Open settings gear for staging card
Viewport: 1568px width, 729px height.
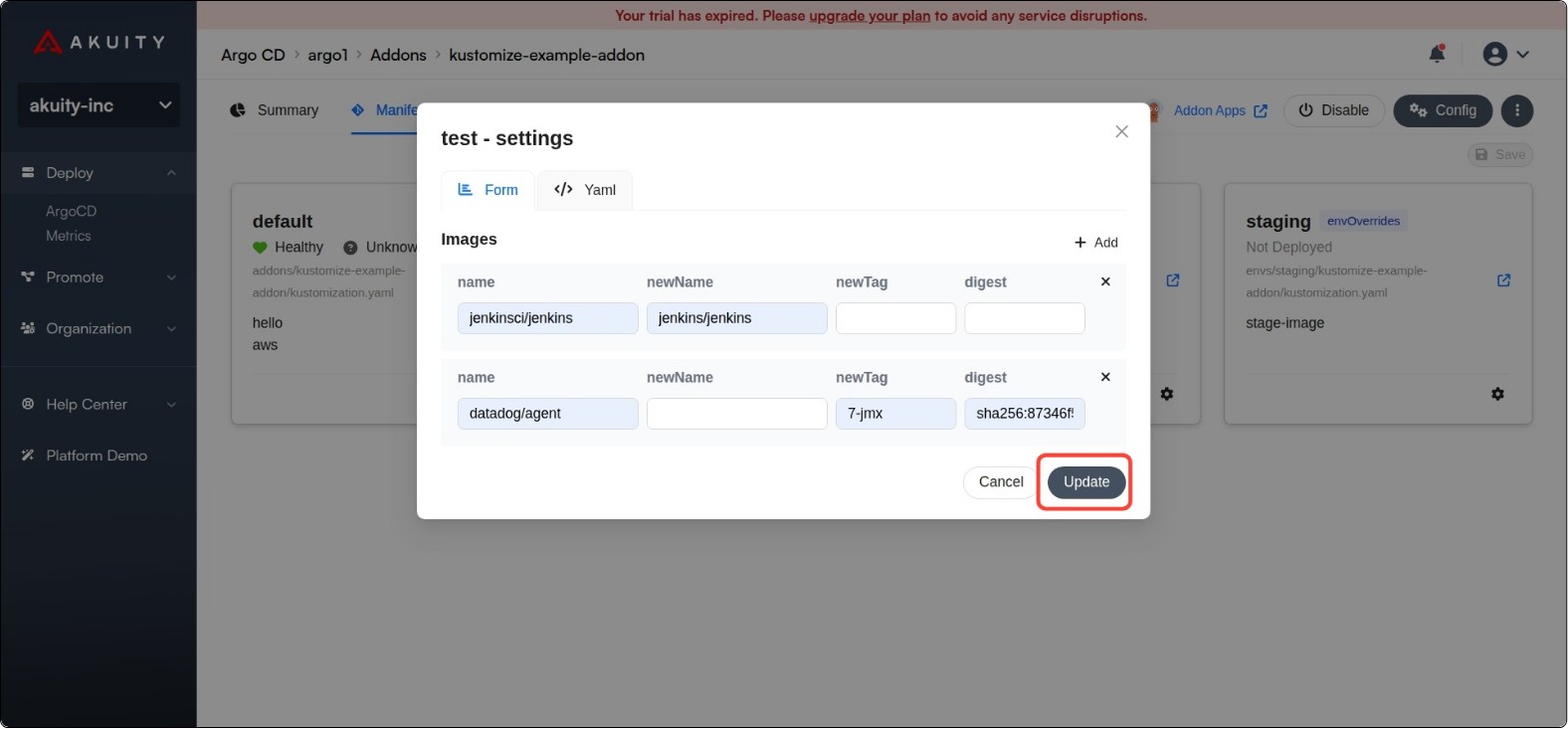click(x=1497, y=394)
